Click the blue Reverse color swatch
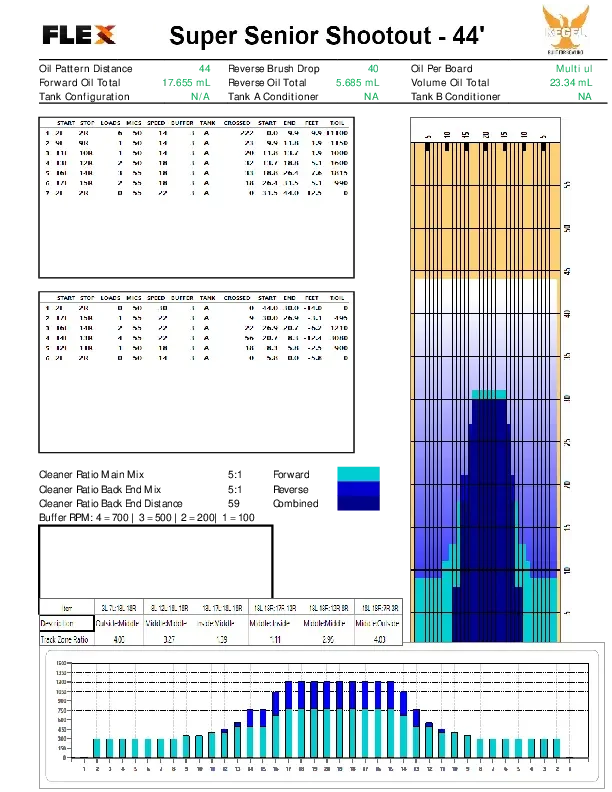The width and height of the screenshot is (612, 792). [x=359, y=488]
